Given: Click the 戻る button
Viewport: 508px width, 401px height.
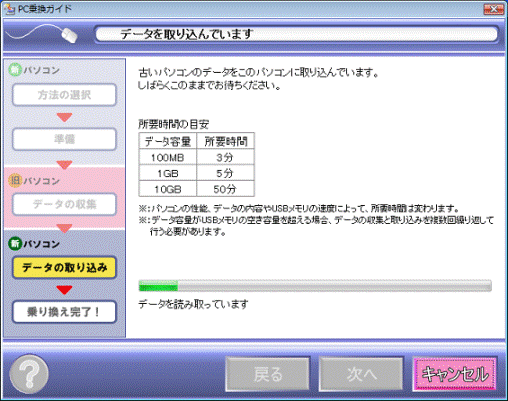Looking at the screenshot, I should pos(267,374).
